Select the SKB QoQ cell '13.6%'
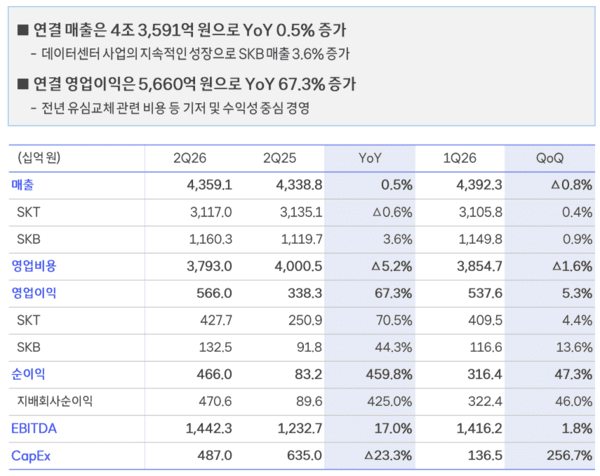The width and height of the screenshot is (600, 476). 574,348
